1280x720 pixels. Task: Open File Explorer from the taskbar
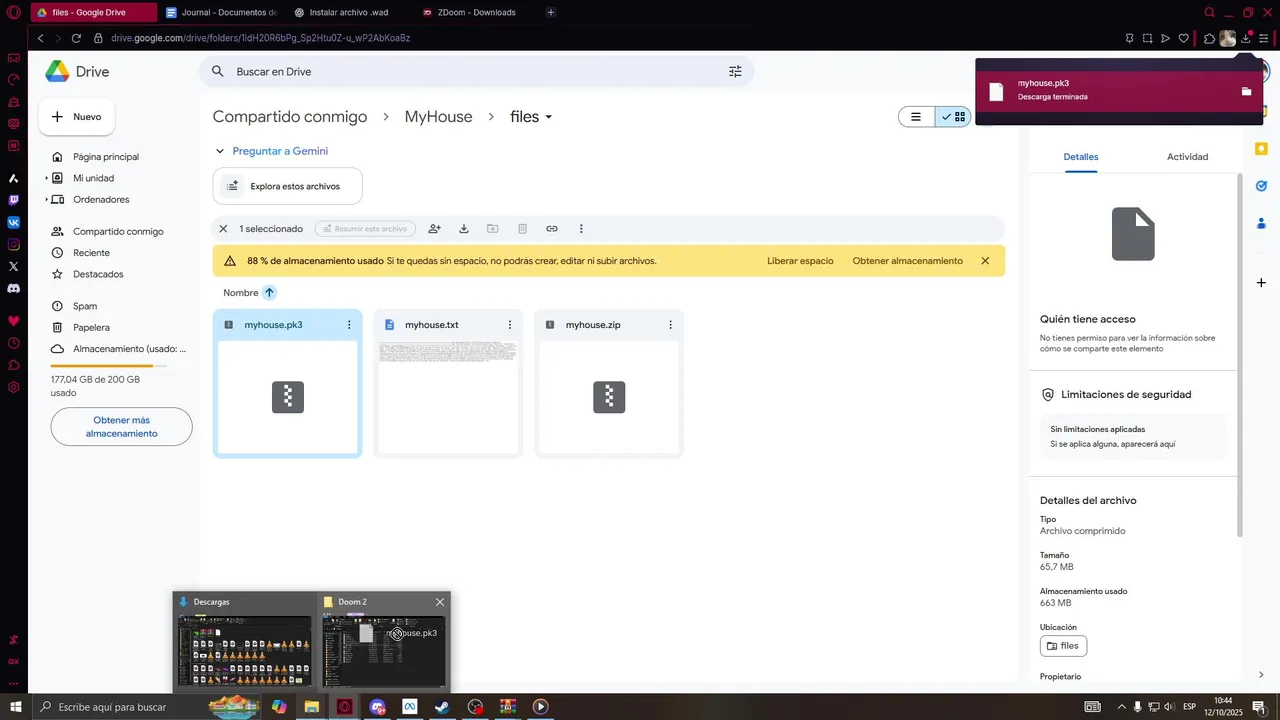[x=311, y=707]
